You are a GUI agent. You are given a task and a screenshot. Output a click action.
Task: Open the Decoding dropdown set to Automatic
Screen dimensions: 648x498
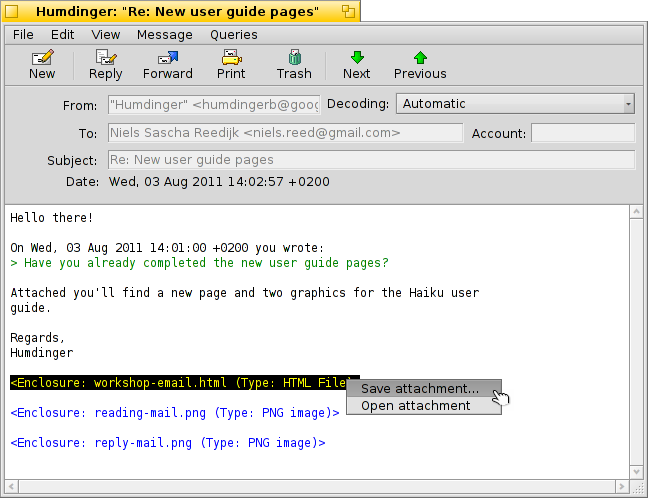(x=515, y=103)
